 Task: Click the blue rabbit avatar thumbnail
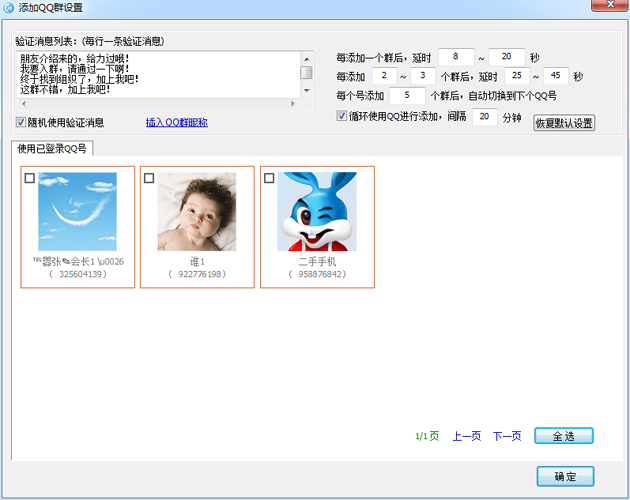click(x=317, y=211)
